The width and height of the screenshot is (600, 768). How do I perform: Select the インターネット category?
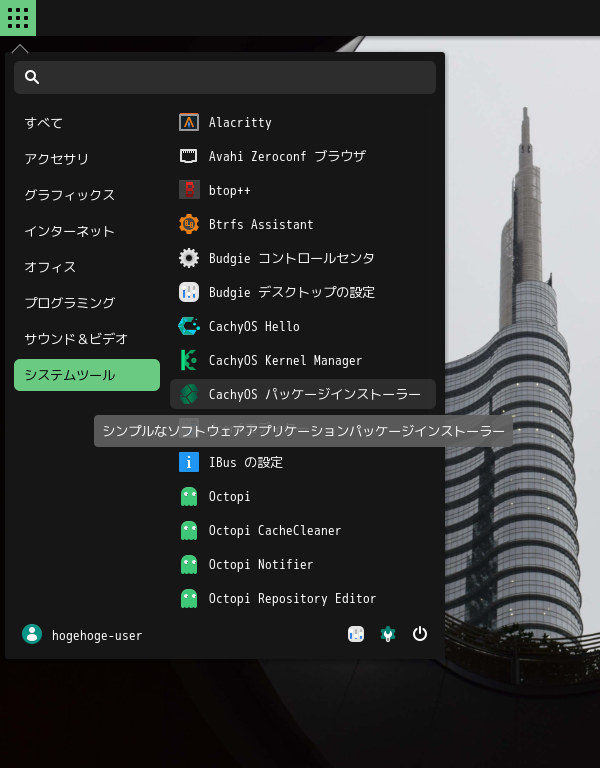coord(87,231)
